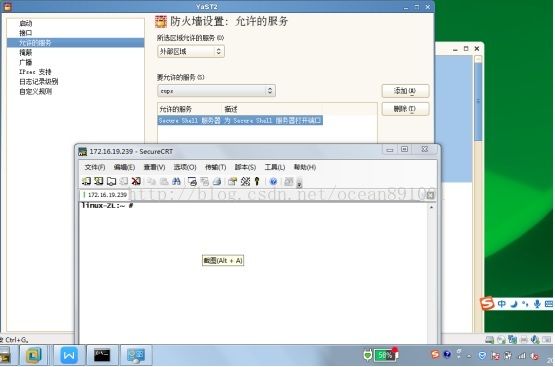The image size is (555, 367).
Task: Open the Sogou soft keyboard icon
Action: click(x=549, y=304)
